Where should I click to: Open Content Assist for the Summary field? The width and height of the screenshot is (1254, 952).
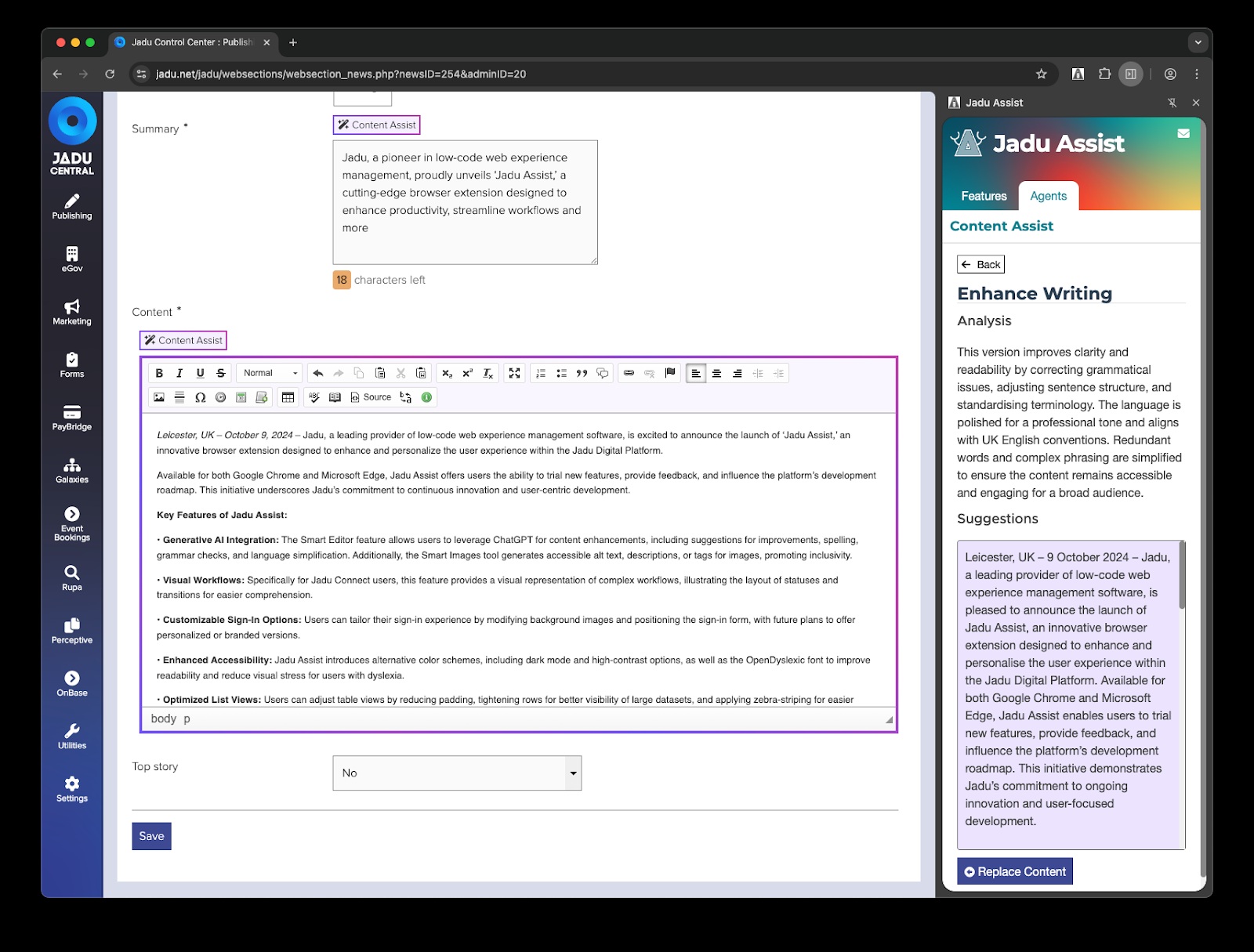point(376,125)
